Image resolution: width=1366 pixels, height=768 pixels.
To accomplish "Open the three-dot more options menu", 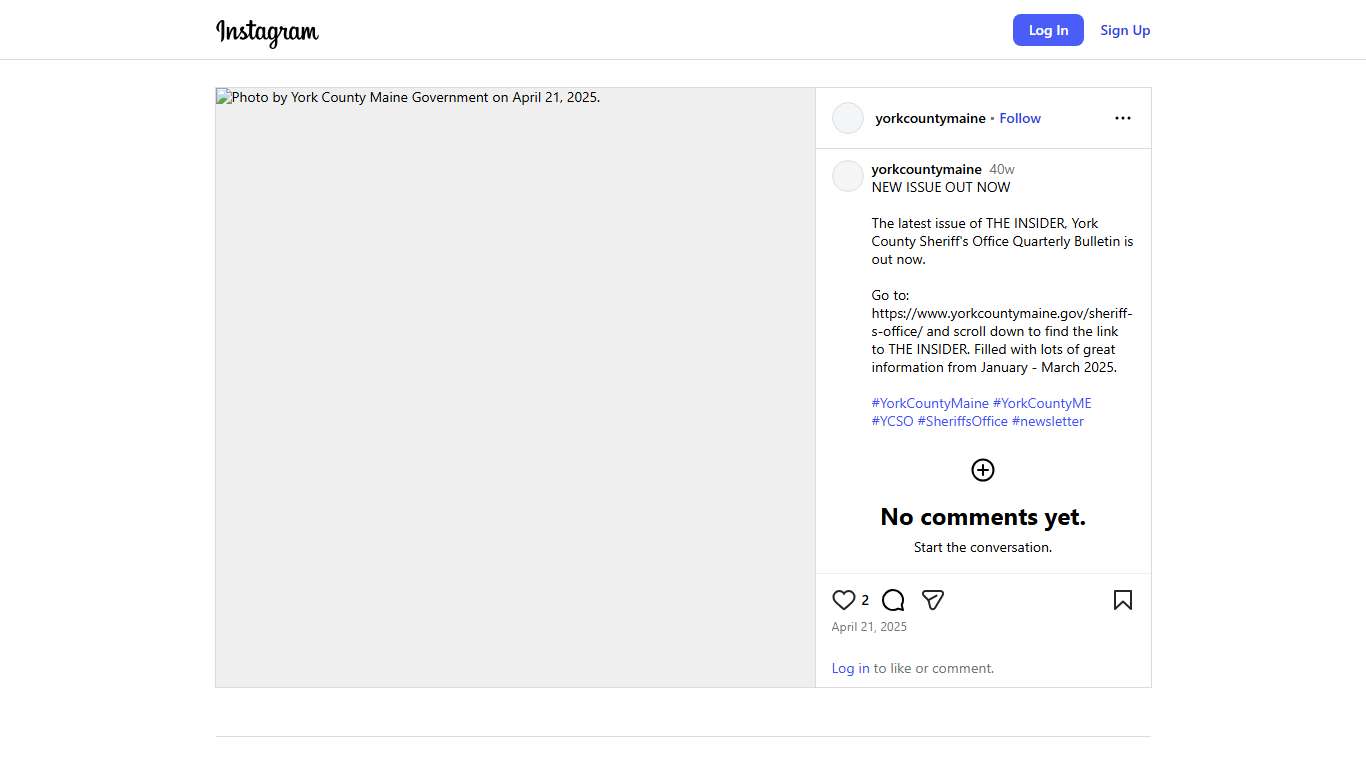I will [x=1122, y=118].
